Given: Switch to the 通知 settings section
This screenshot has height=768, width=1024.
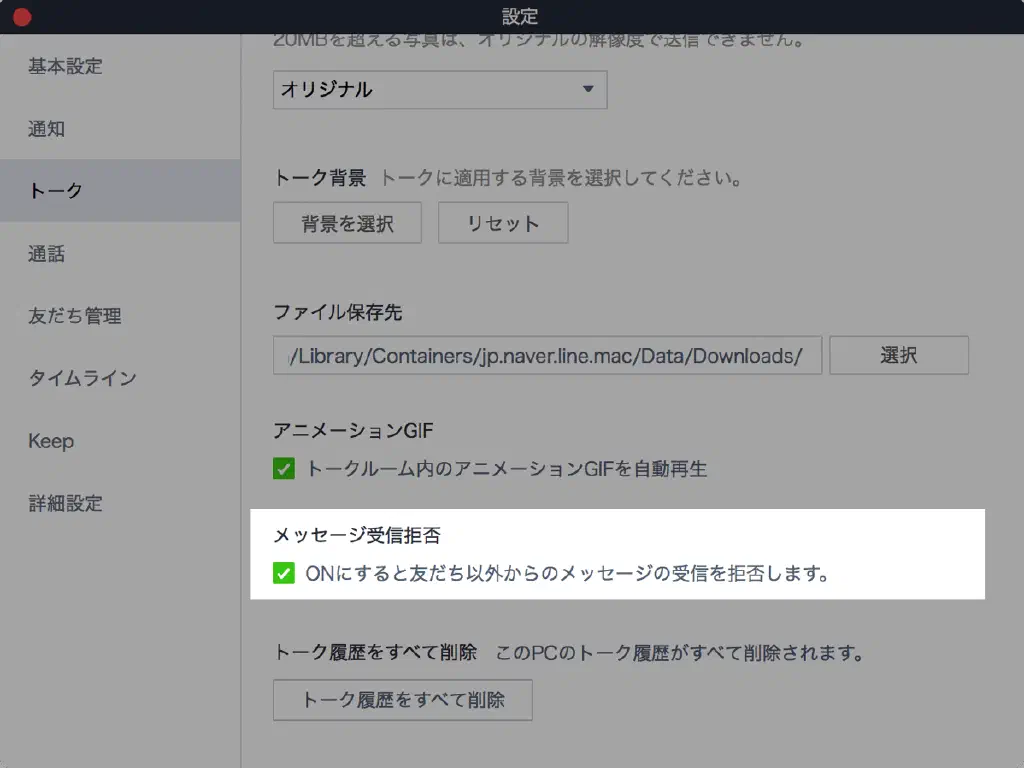Looking at the screenshot, I should [46, 129].
